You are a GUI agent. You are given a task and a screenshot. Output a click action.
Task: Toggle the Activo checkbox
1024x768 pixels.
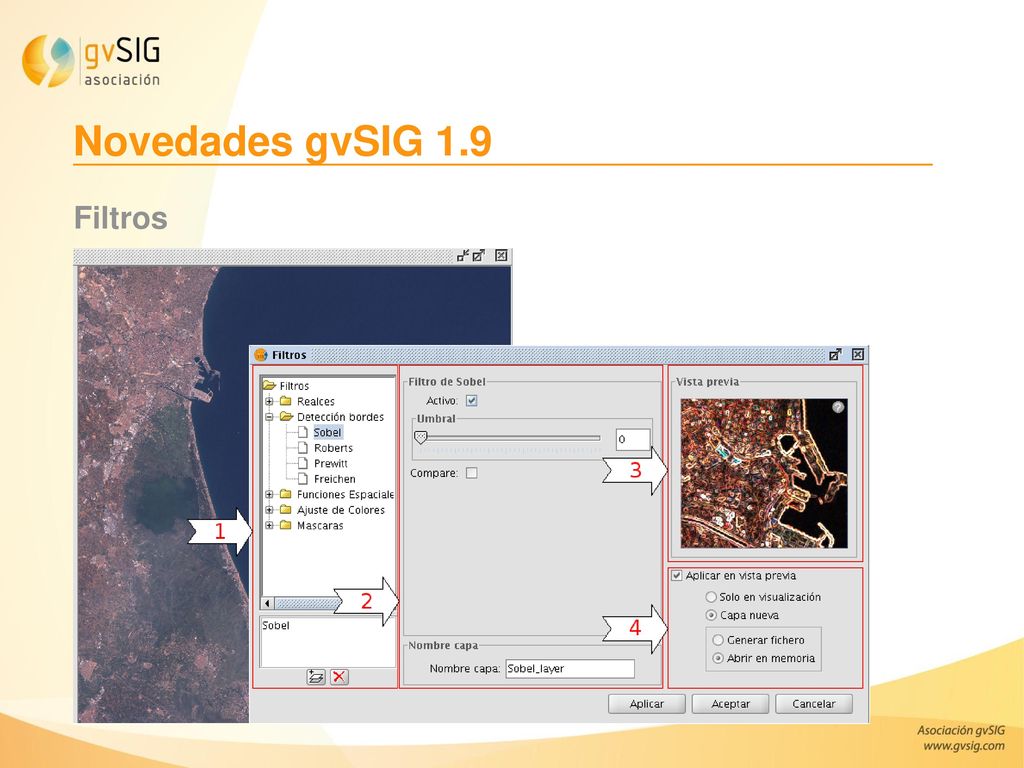pyautogui.click(x=472, y=400)
